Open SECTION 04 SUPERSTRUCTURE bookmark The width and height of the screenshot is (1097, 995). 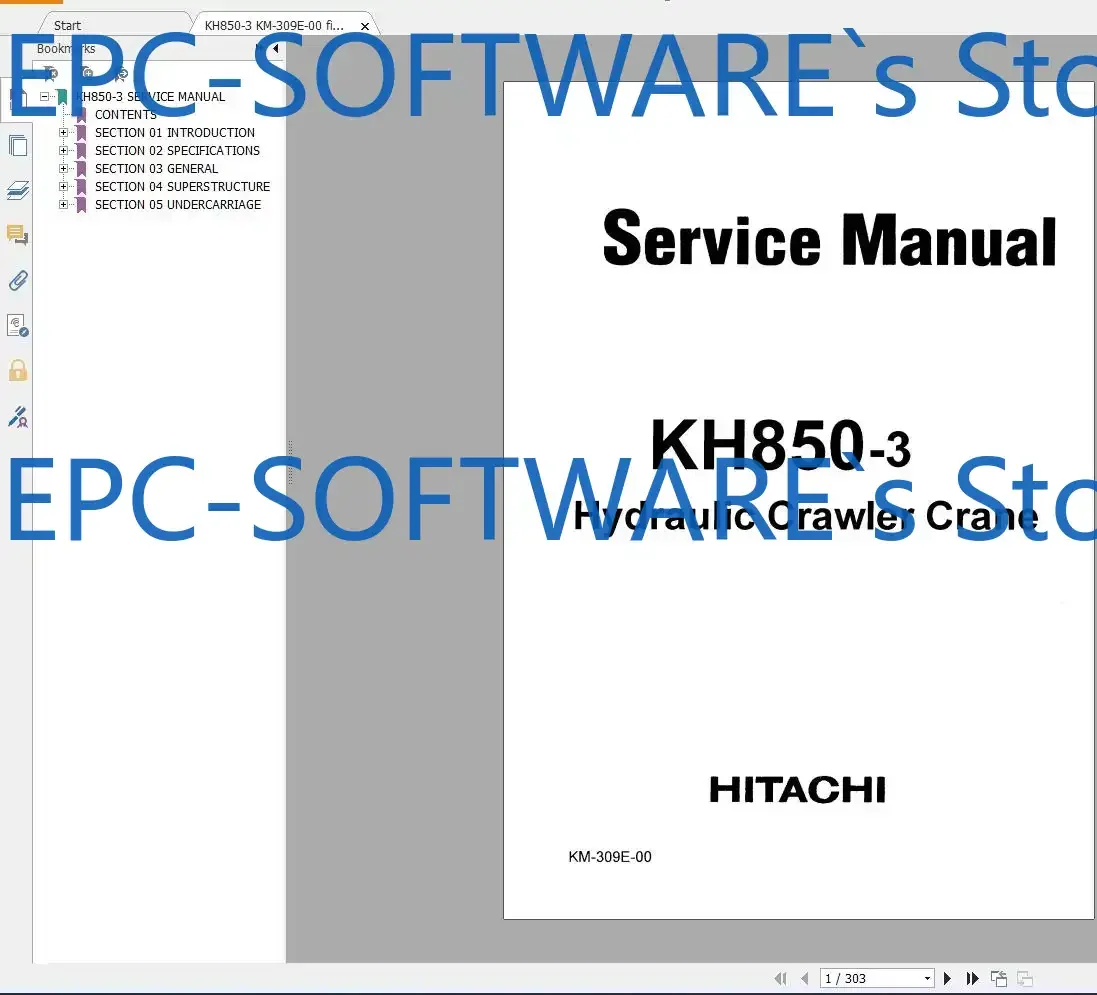pos(183,187)
